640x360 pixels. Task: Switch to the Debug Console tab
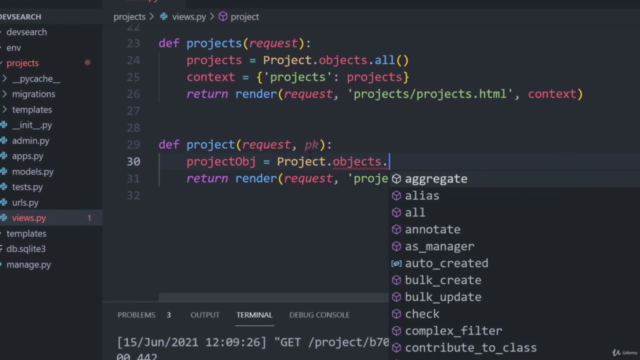point(319,315)
